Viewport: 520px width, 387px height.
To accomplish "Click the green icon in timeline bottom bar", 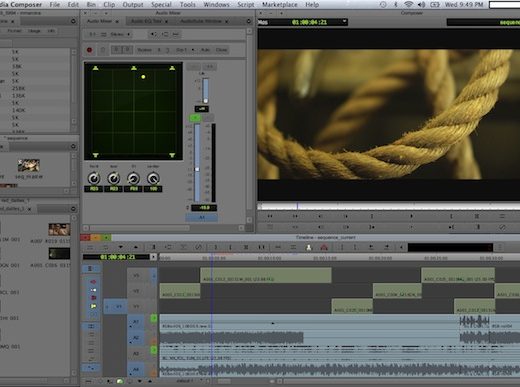I will 119,381.
